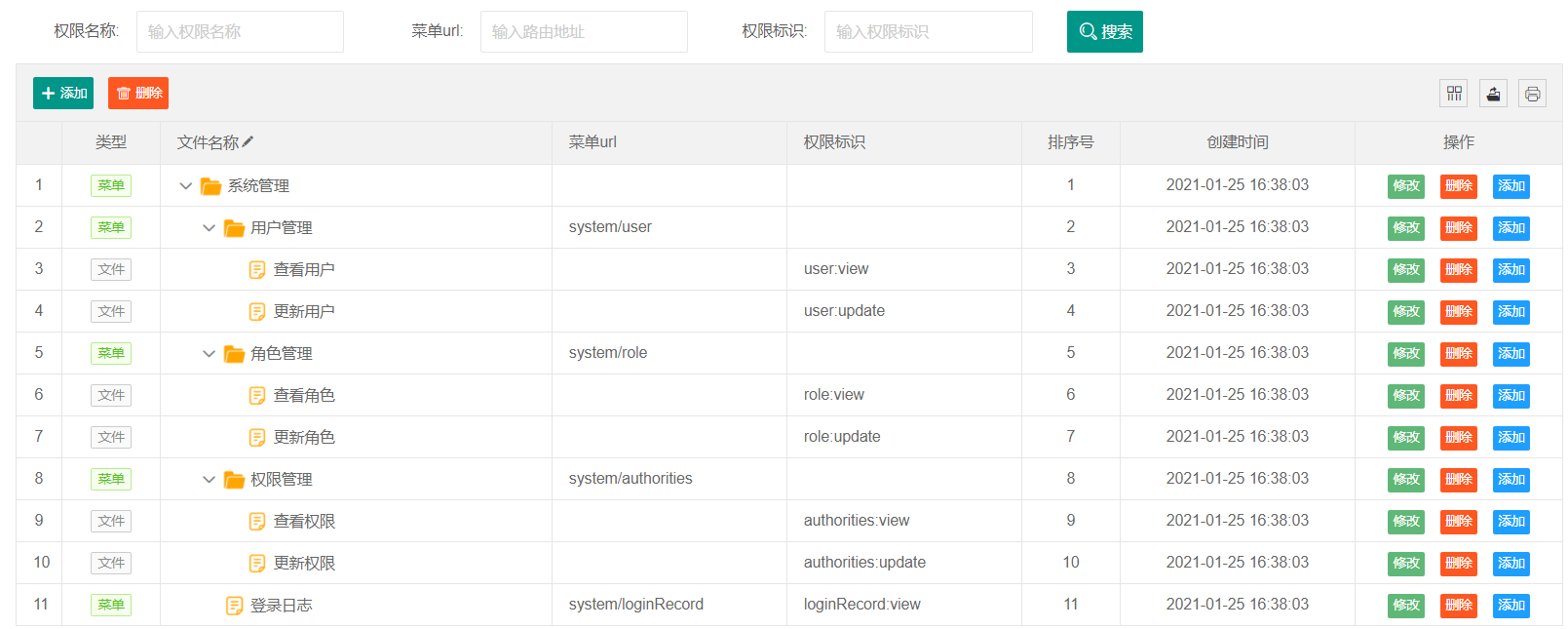Click 修改 in the 更新用户 row
1568x629 pixels.
(x=1405, y=312)
